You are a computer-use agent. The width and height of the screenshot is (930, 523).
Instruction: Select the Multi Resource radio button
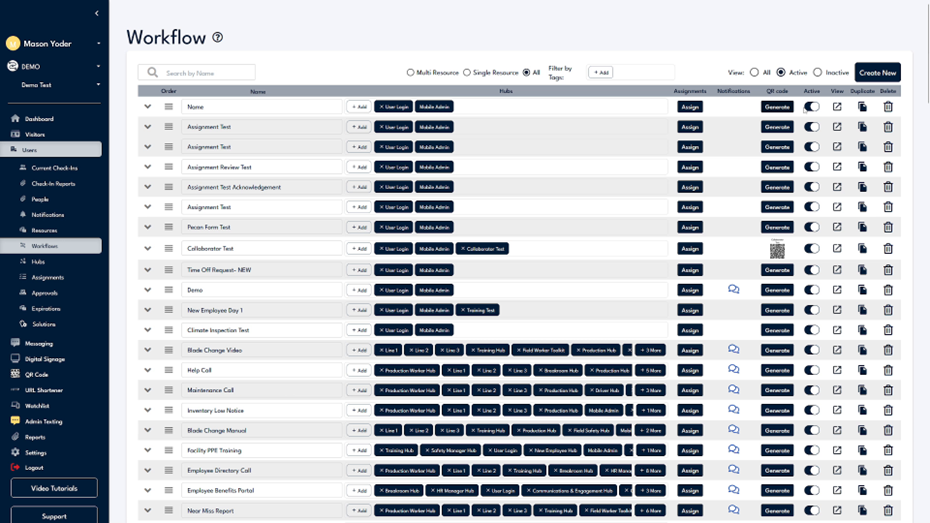[410, 73]
